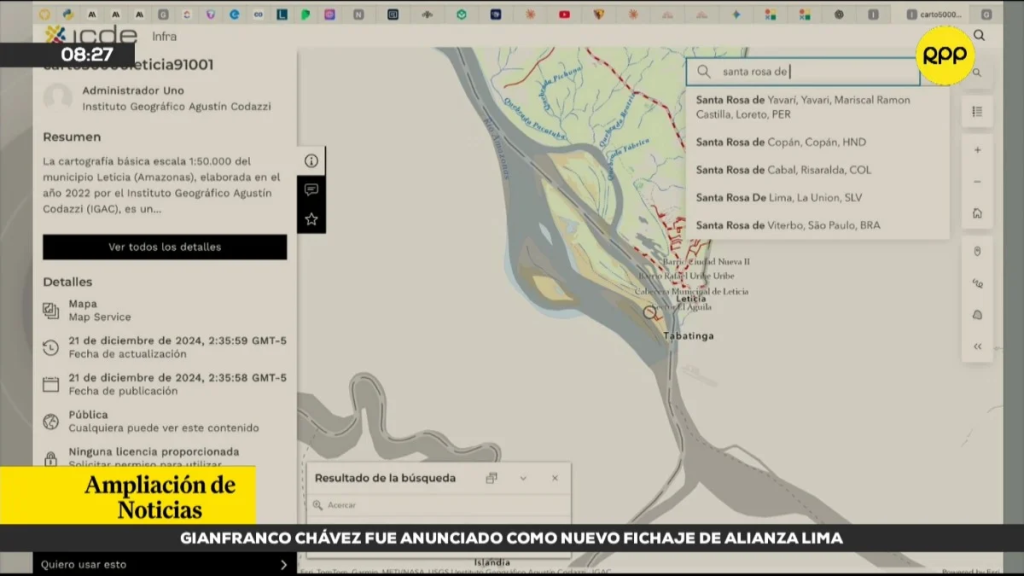Open the map search tool in the right toolbar

pyautogui.click(x=977, y=72)
